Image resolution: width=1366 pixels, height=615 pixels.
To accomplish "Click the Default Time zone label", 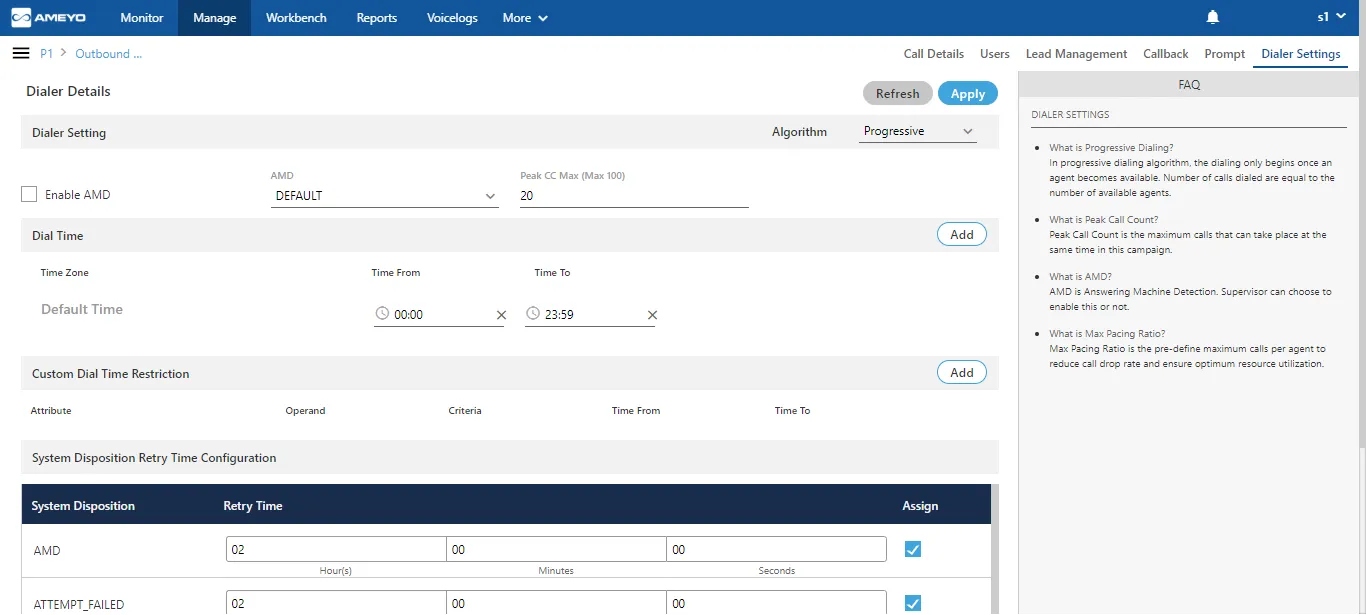I will tap(82, 309).
